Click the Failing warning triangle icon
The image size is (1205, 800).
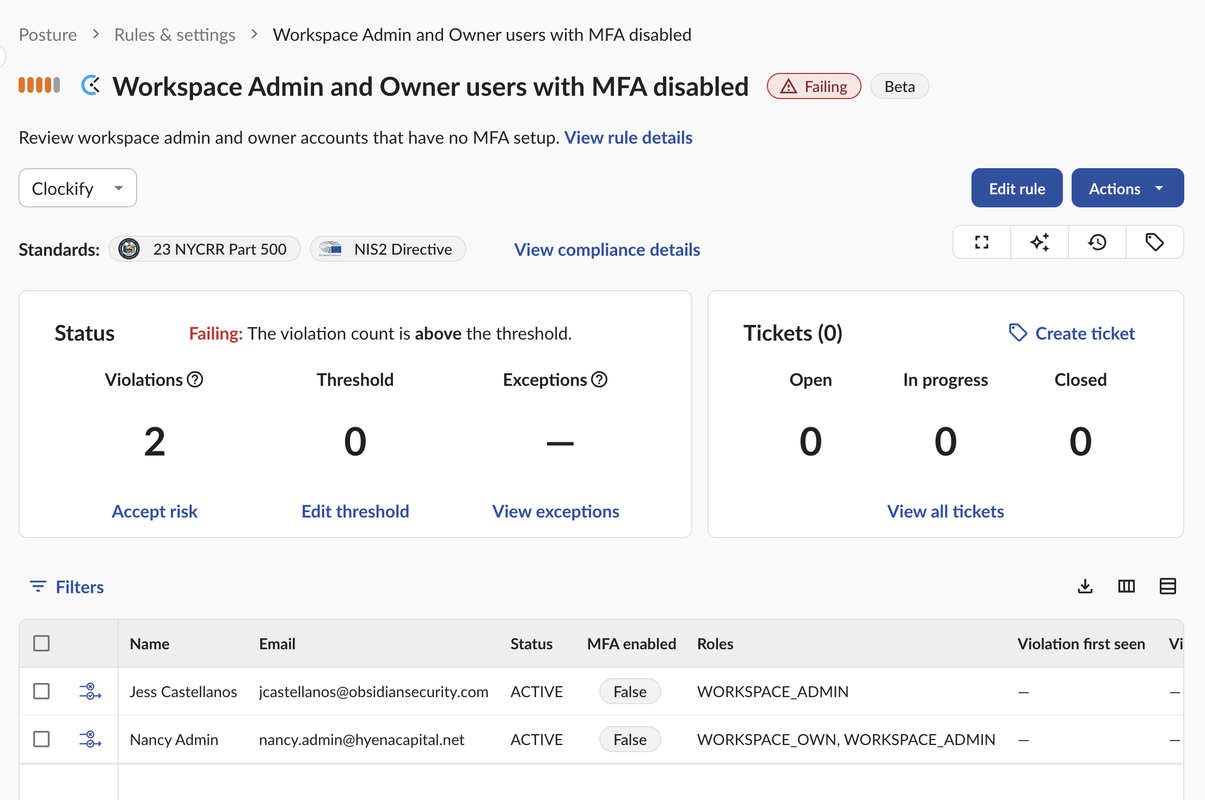coord(788,87)
